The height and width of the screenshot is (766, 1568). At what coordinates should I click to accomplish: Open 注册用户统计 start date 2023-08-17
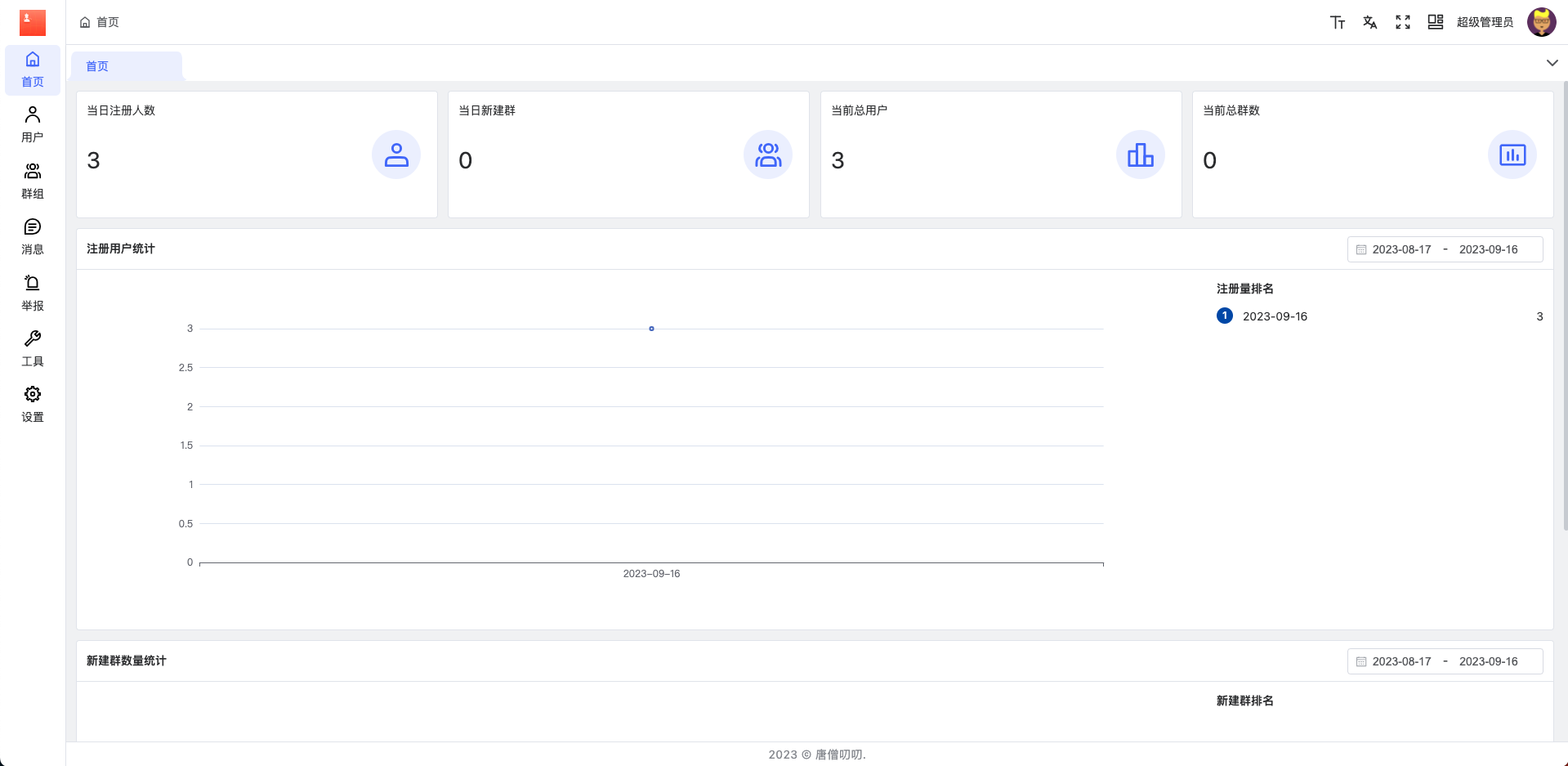pyautogui.click(x=1402, y=249)
